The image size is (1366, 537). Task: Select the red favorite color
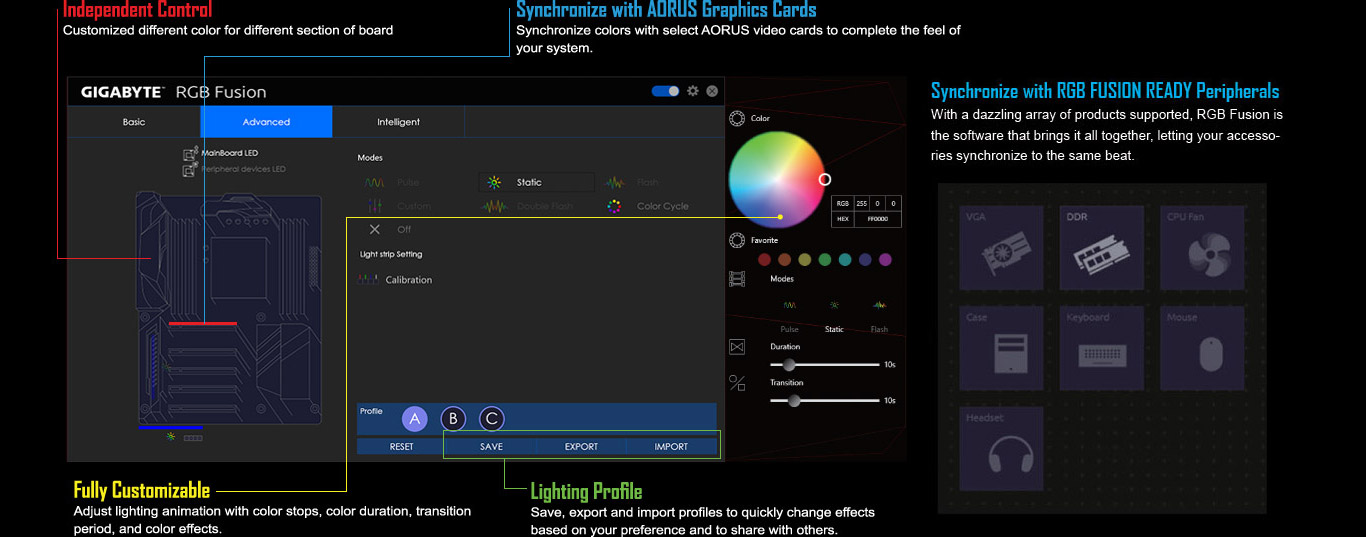tap(764, 260)
